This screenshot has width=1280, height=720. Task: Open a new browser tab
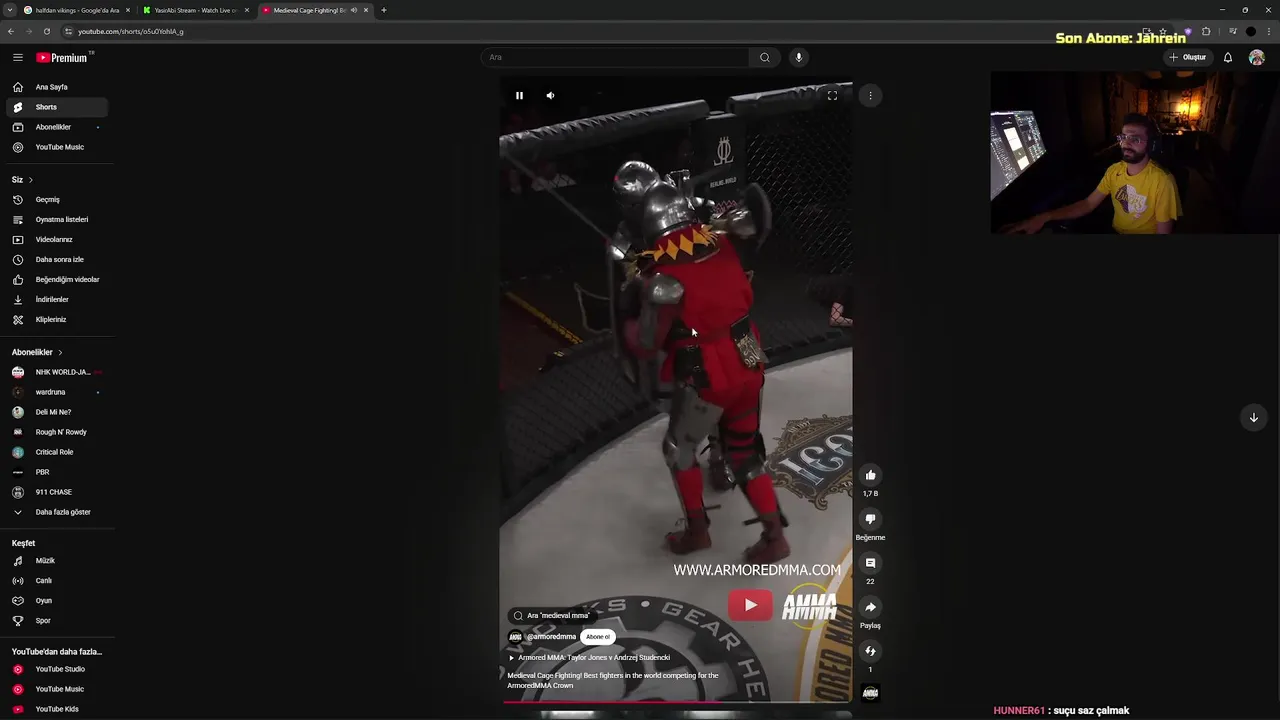(384, 10)
